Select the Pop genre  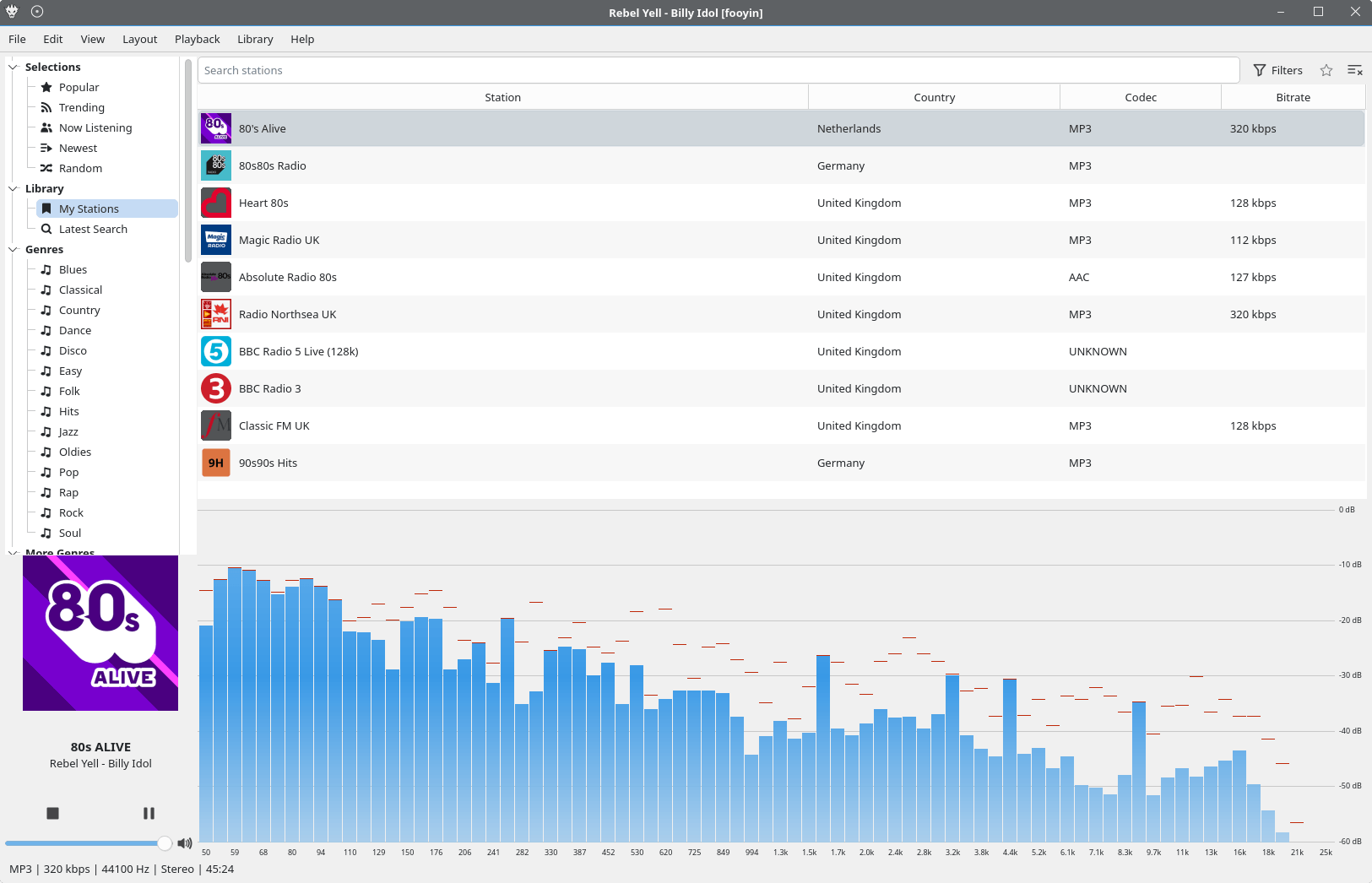tap(69, 472)
